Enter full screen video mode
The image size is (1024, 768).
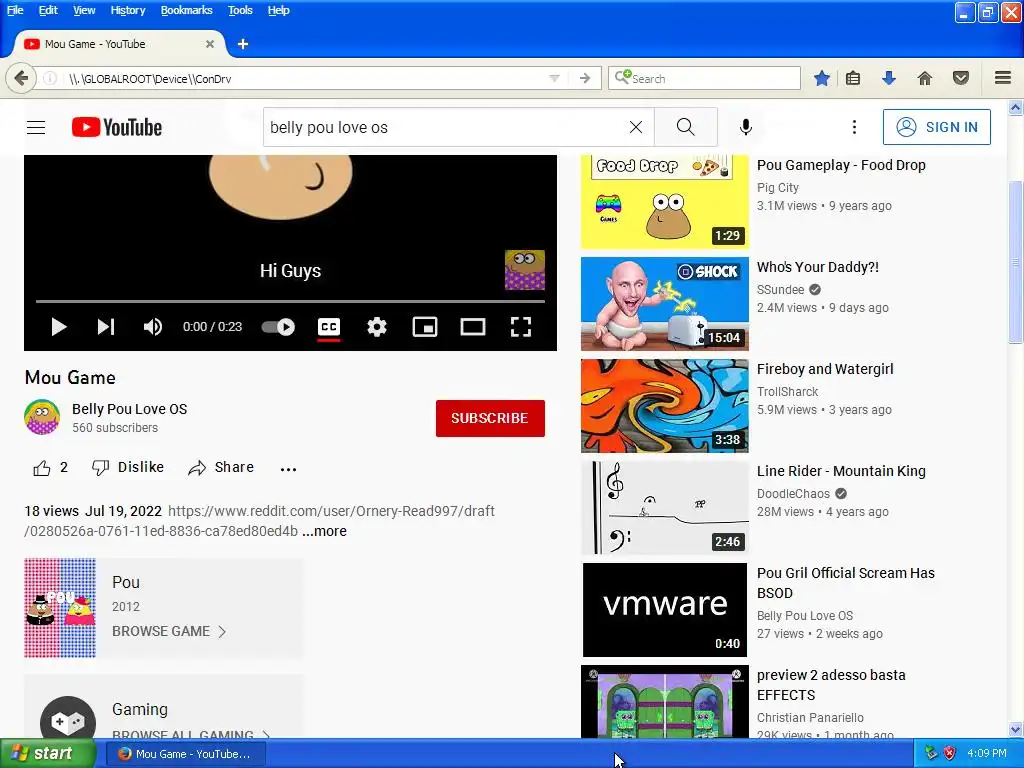(520, 327)
